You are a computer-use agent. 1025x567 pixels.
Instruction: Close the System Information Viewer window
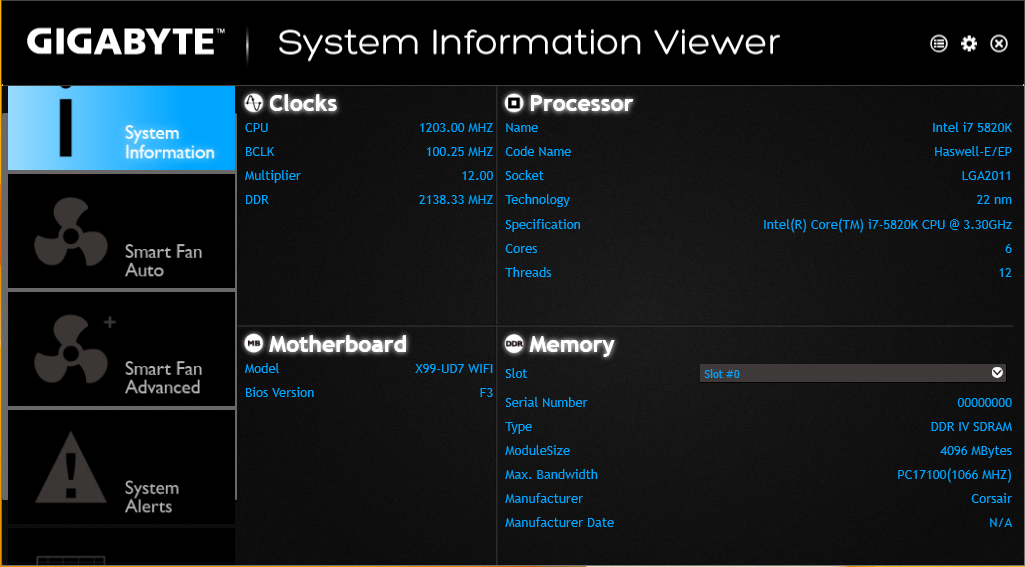coord(999,44)
